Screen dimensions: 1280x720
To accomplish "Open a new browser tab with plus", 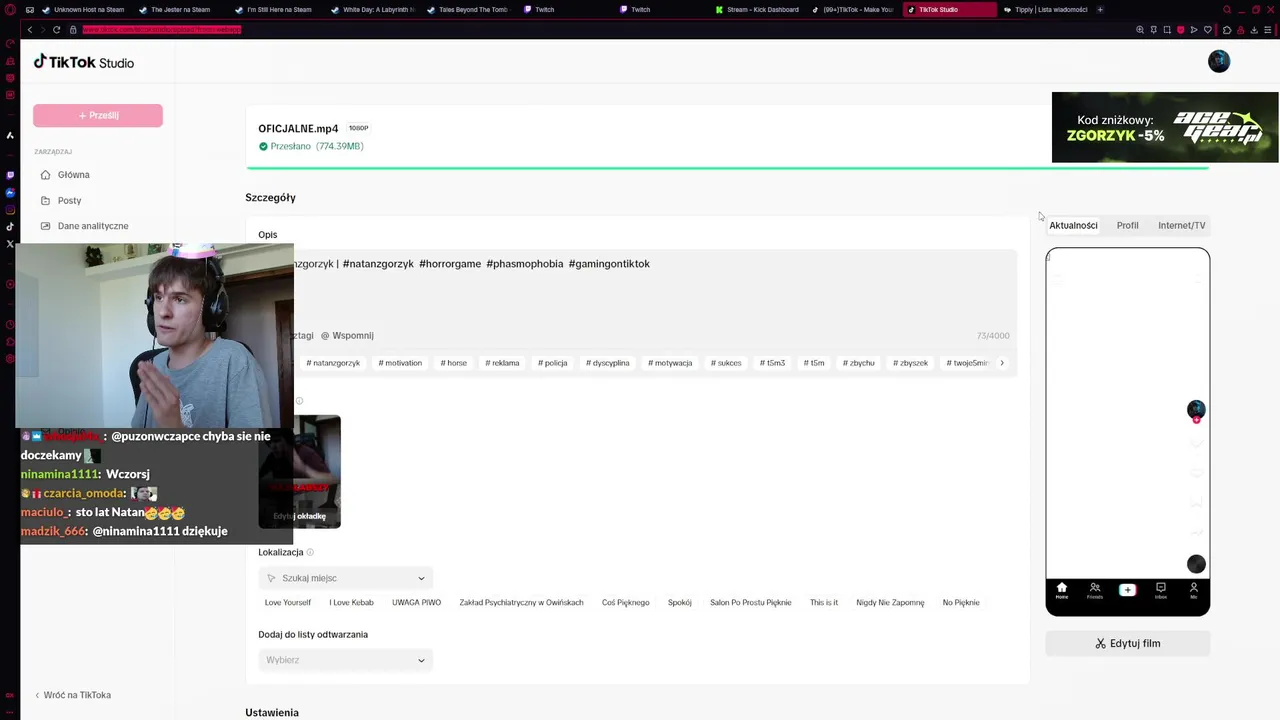I will coord(1100,10).
